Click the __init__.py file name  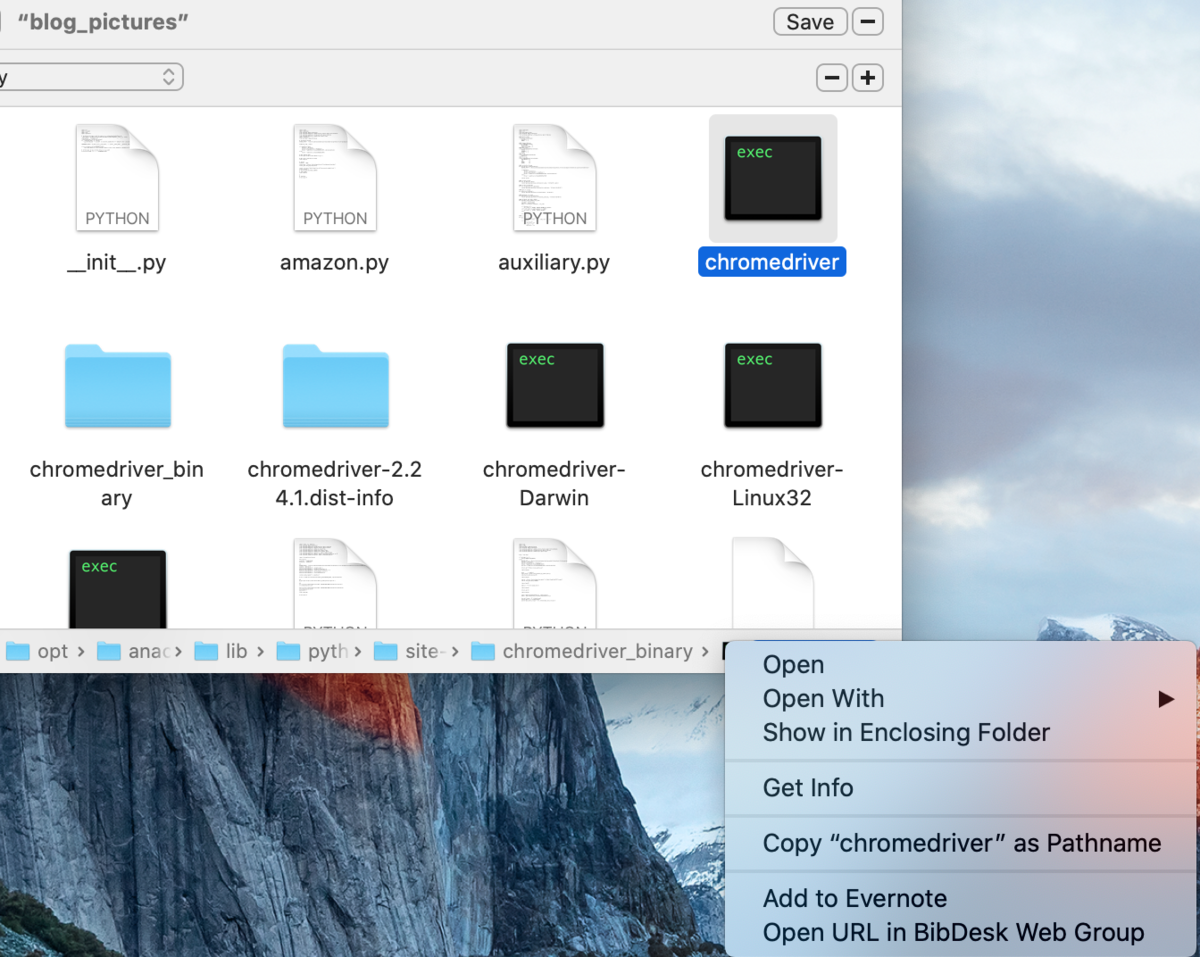pos(117,263)
